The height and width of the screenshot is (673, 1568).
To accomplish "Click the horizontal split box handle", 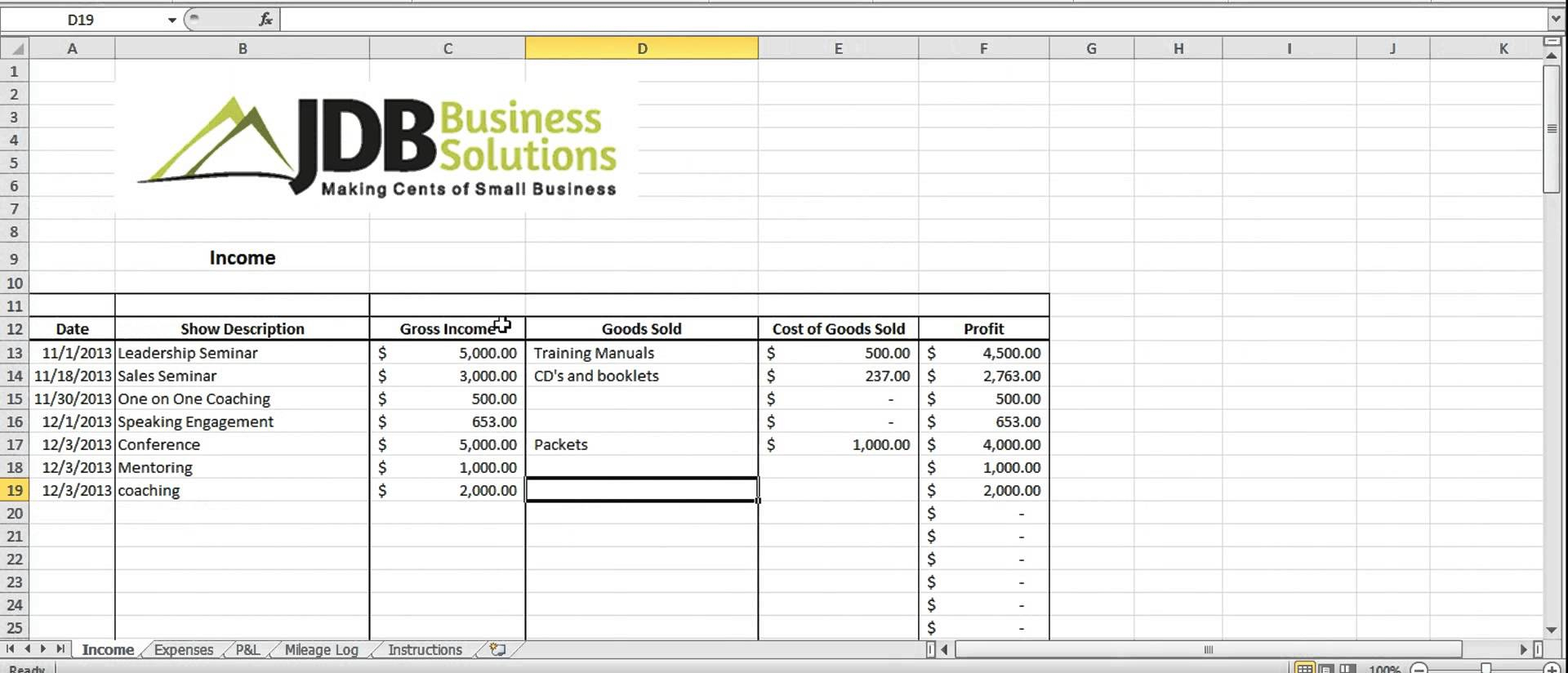I will [x=1552, y=41].
